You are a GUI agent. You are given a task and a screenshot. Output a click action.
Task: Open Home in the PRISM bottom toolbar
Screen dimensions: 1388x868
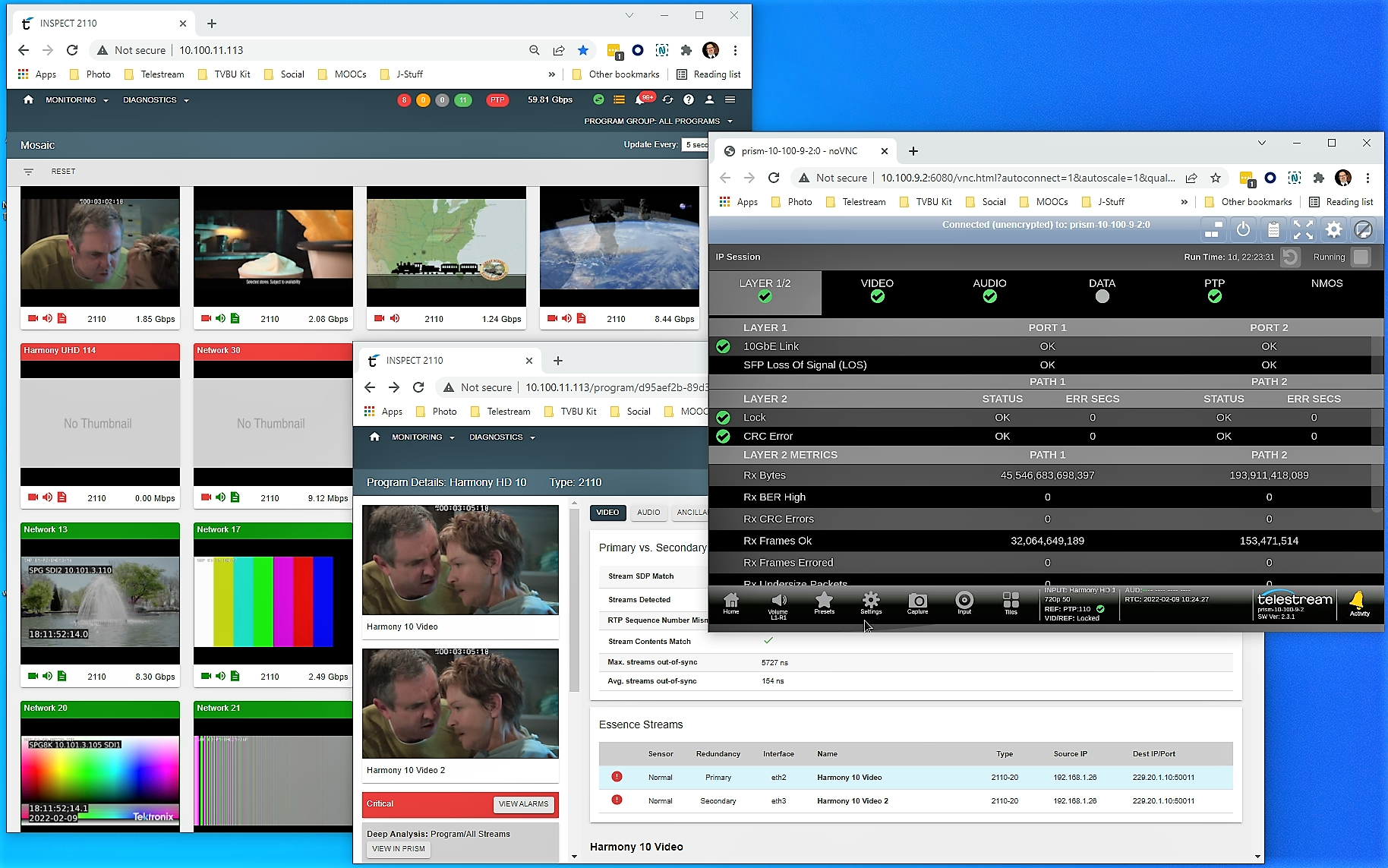(730, 604)
